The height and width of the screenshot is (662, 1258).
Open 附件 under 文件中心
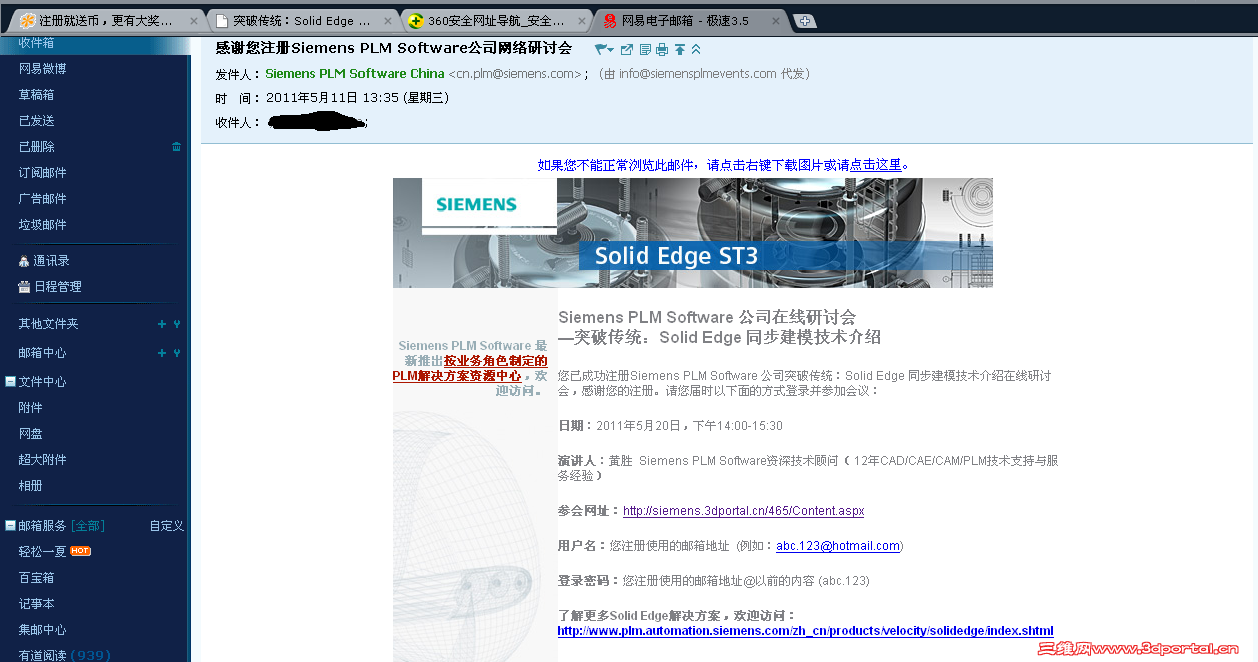(x=30, y=408)
